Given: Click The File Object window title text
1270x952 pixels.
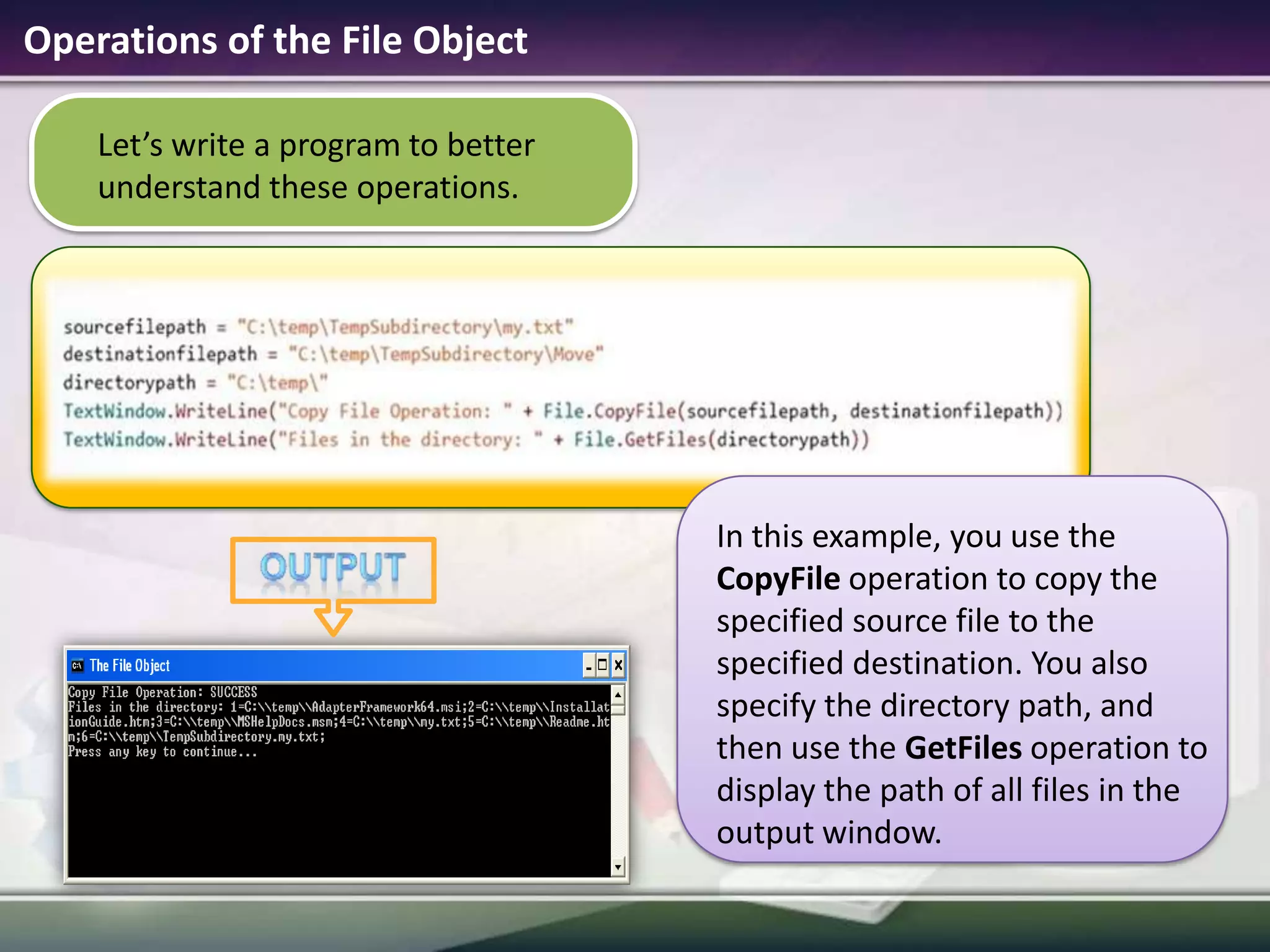Looking at the screenshot, I should point(130,666).
